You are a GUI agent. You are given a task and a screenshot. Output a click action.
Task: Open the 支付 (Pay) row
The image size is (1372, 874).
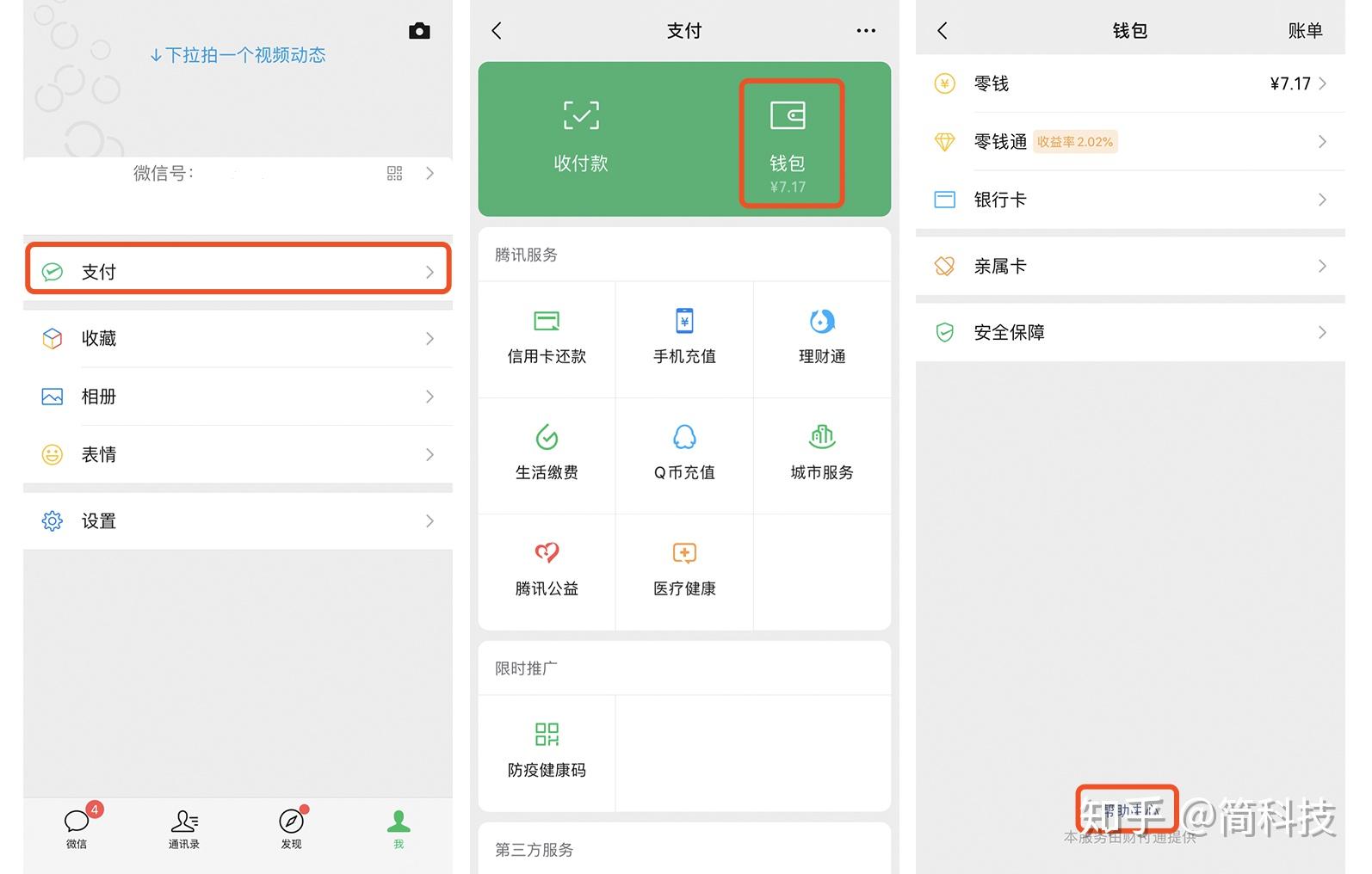pos(238,272)
